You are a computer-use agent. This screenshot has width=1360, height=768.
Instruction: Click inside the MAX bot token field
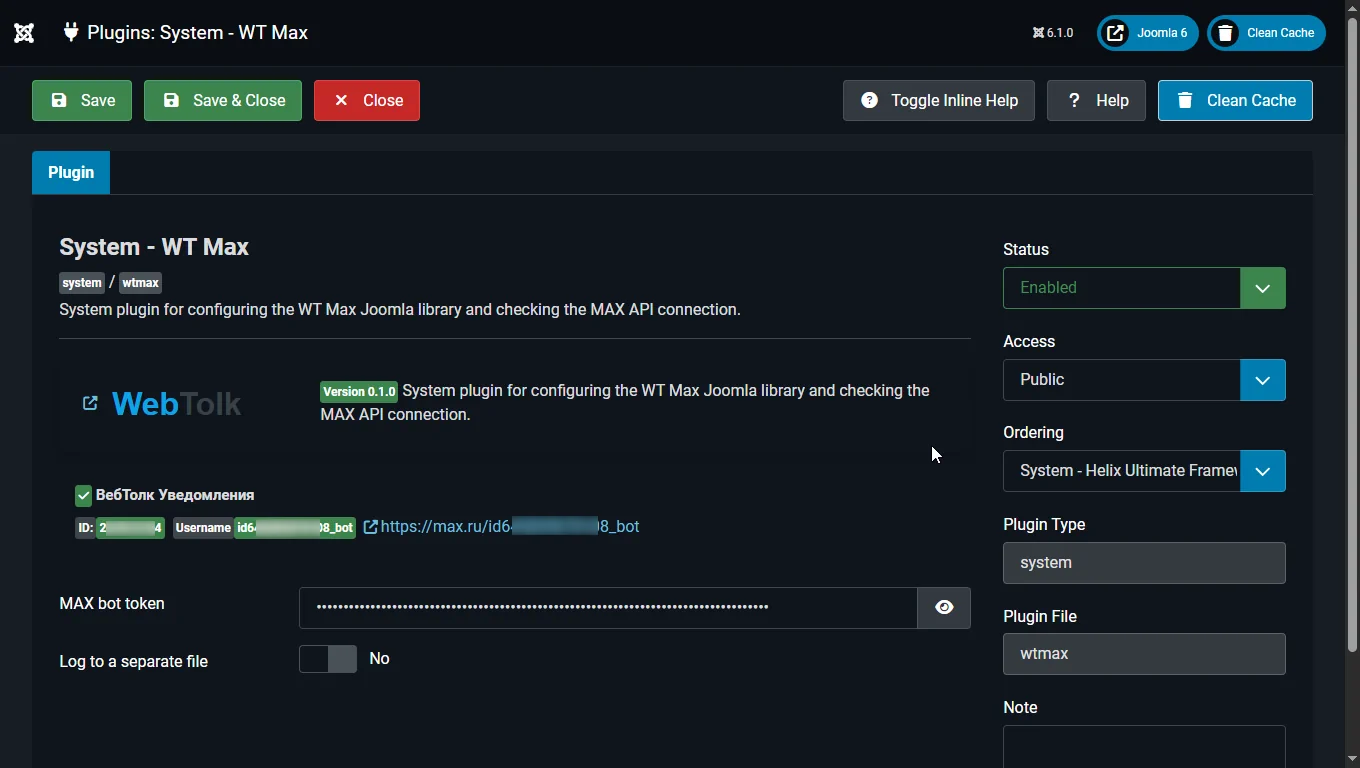pyautogui.click(x=607, y=607)
